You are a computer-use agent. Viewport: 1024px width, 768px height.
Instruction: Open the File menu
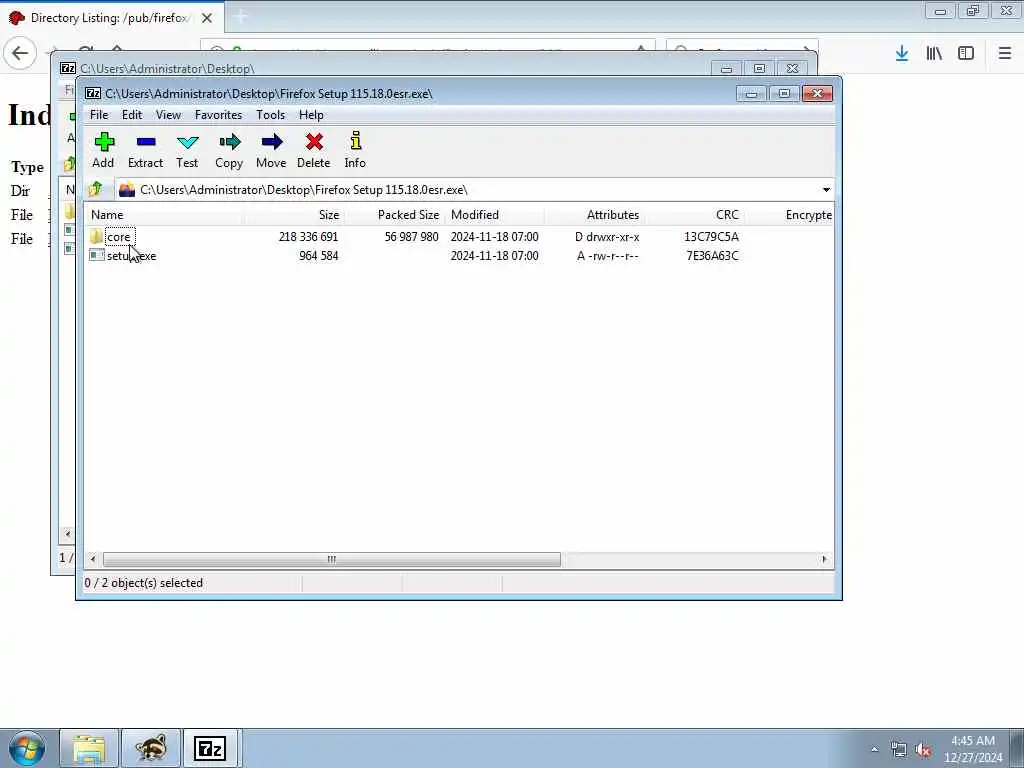pos(99,115)
